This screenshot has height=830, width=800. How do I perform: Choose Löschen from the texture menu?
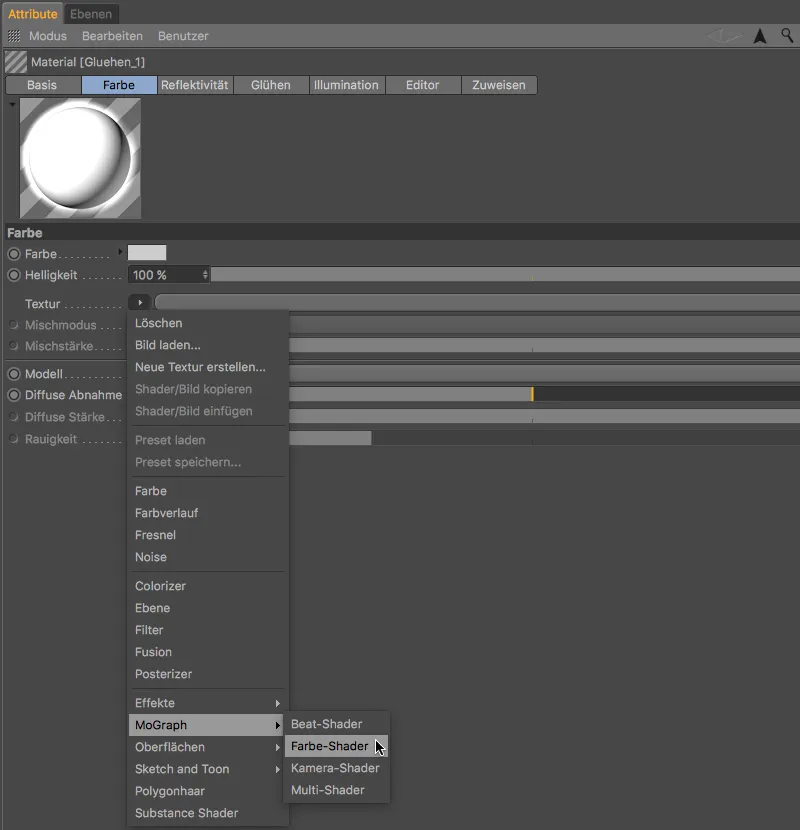208,323
